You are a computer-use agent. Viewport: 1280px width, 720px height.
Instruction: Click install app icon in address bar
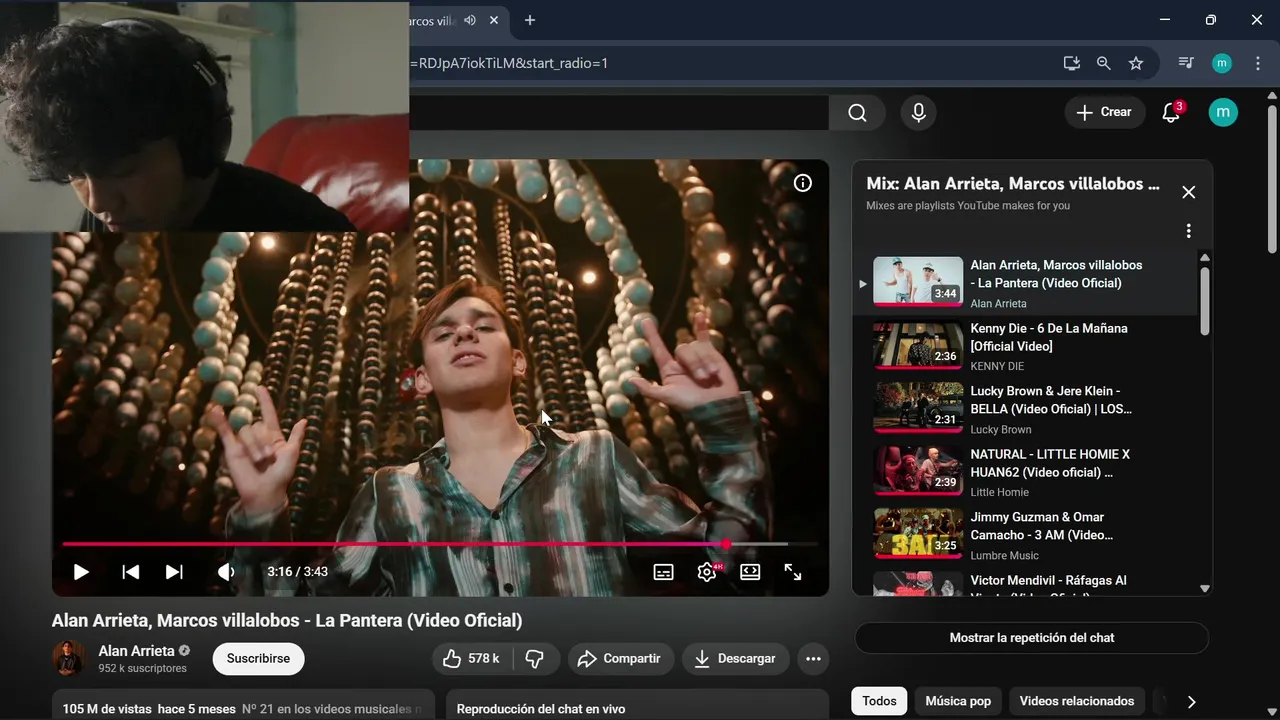pos(1071,63)
